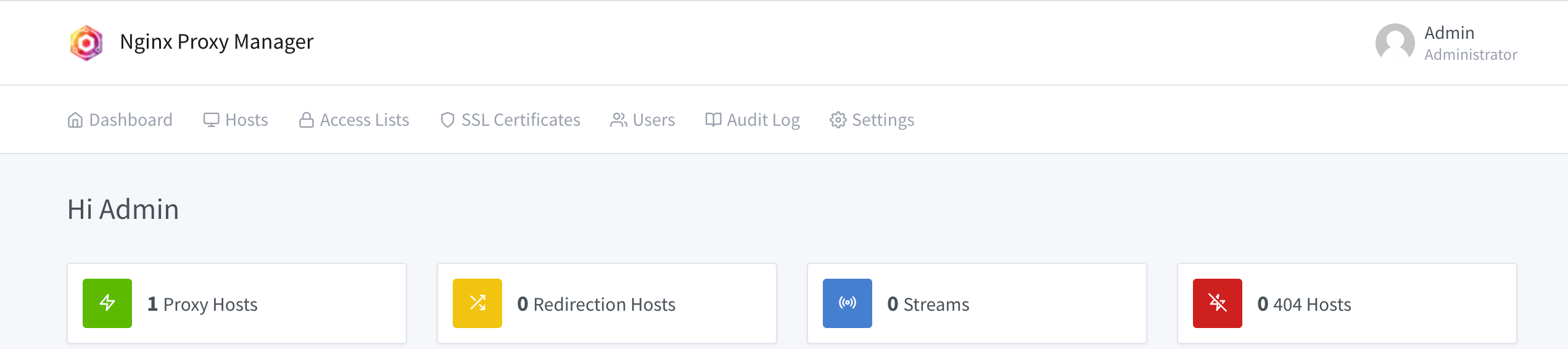Click the yellow Redirection Hosts shuffle icon
This screenshot has height=349, width=1568.
pos(477,303)
